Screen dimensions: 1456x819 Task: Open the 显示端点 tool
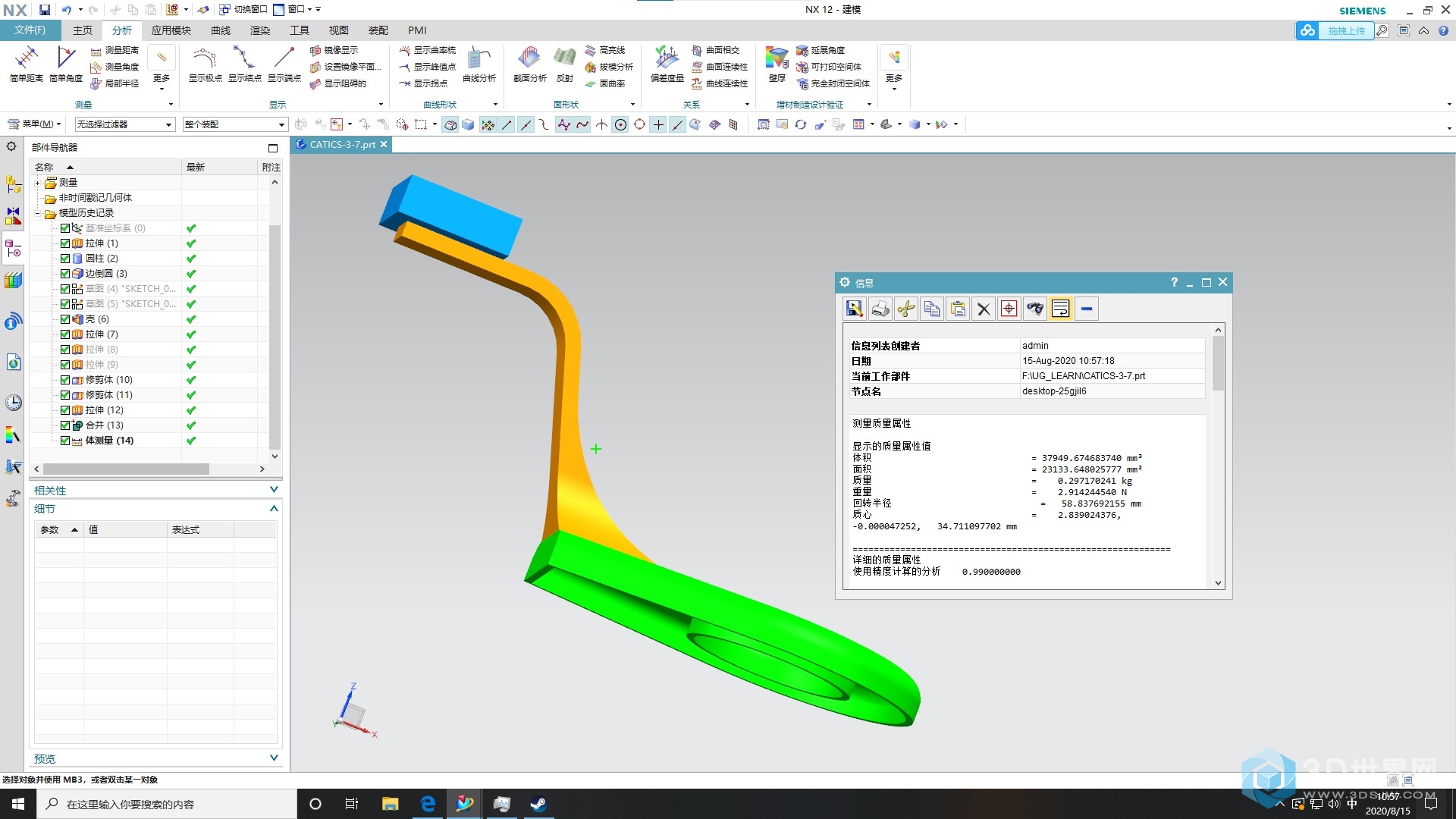[x=284, y=64]
